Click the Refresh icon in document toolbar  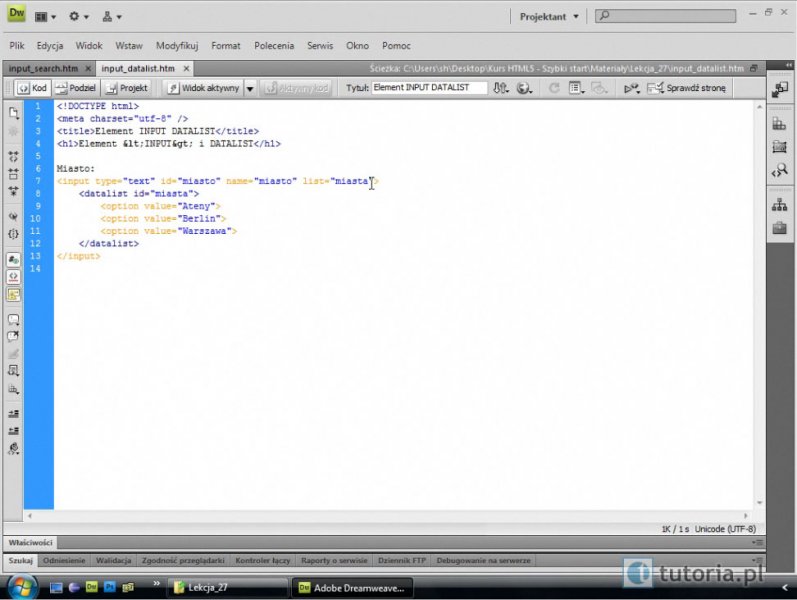click(553, 88)
